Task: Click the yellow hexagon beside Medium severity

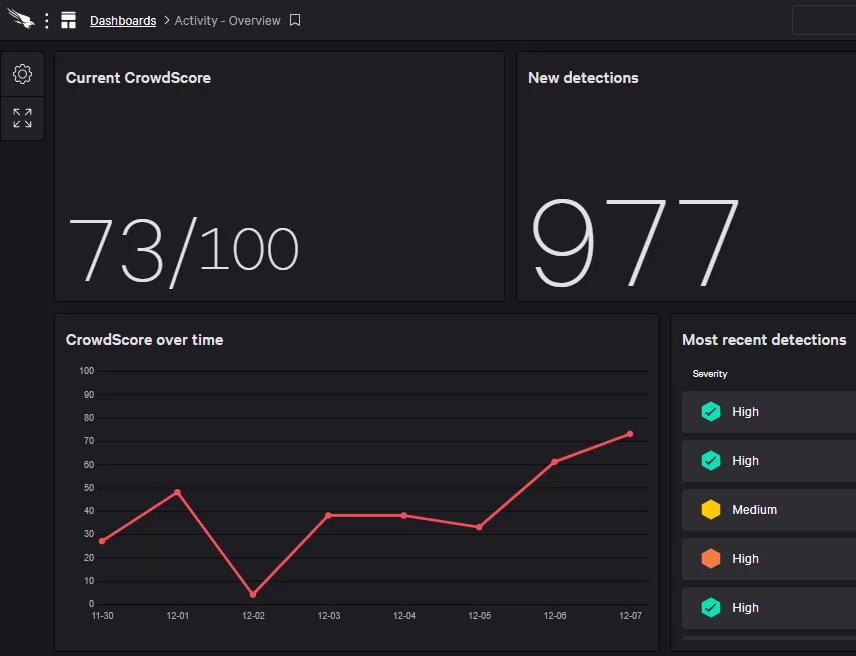Action: (x=711, y=509)
